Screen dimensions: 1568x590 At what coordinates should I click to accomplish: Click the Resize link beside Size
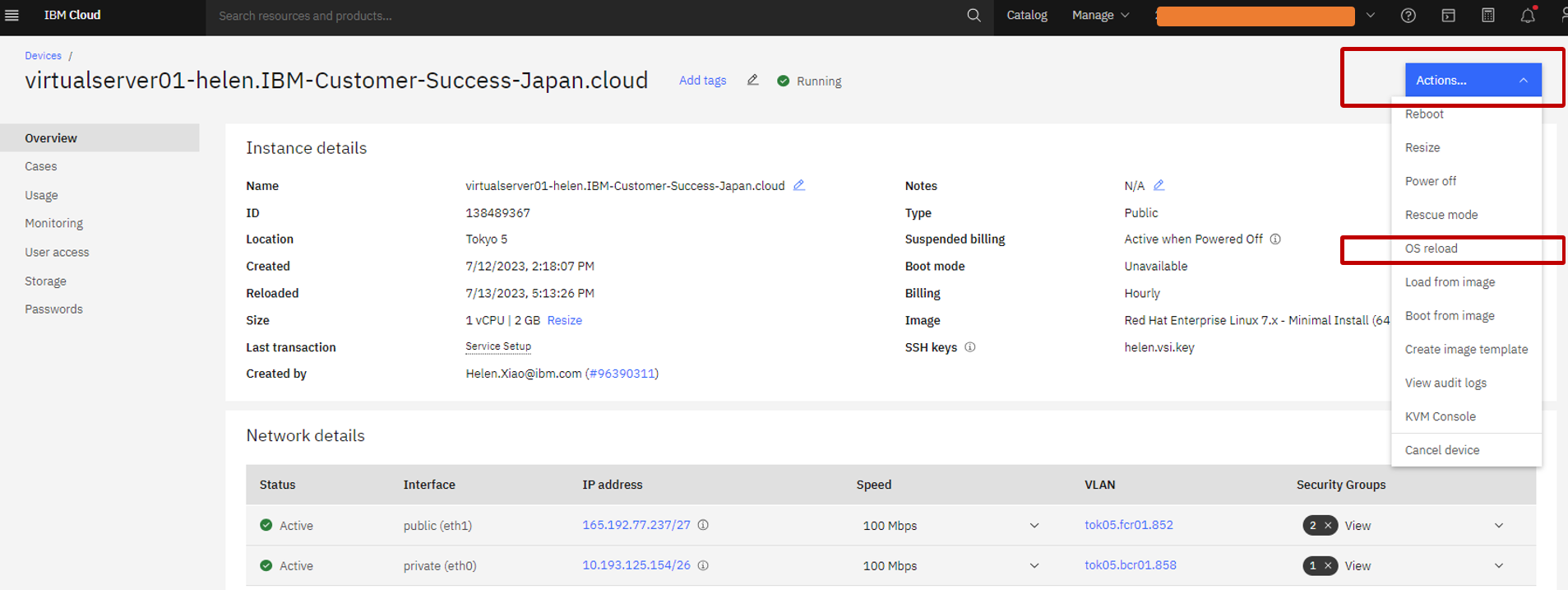tap(564, 321)
